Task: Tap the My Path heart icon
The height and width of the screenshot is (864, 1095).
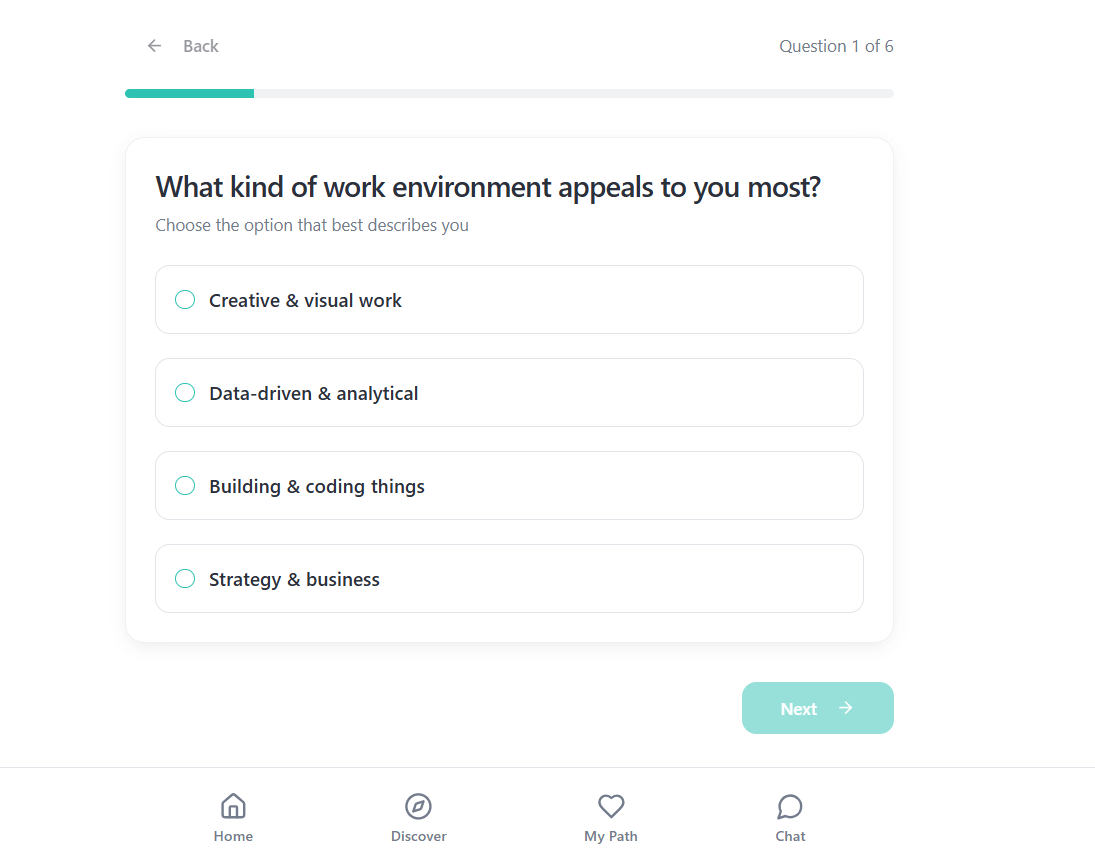Action: [x=610, y=806]
